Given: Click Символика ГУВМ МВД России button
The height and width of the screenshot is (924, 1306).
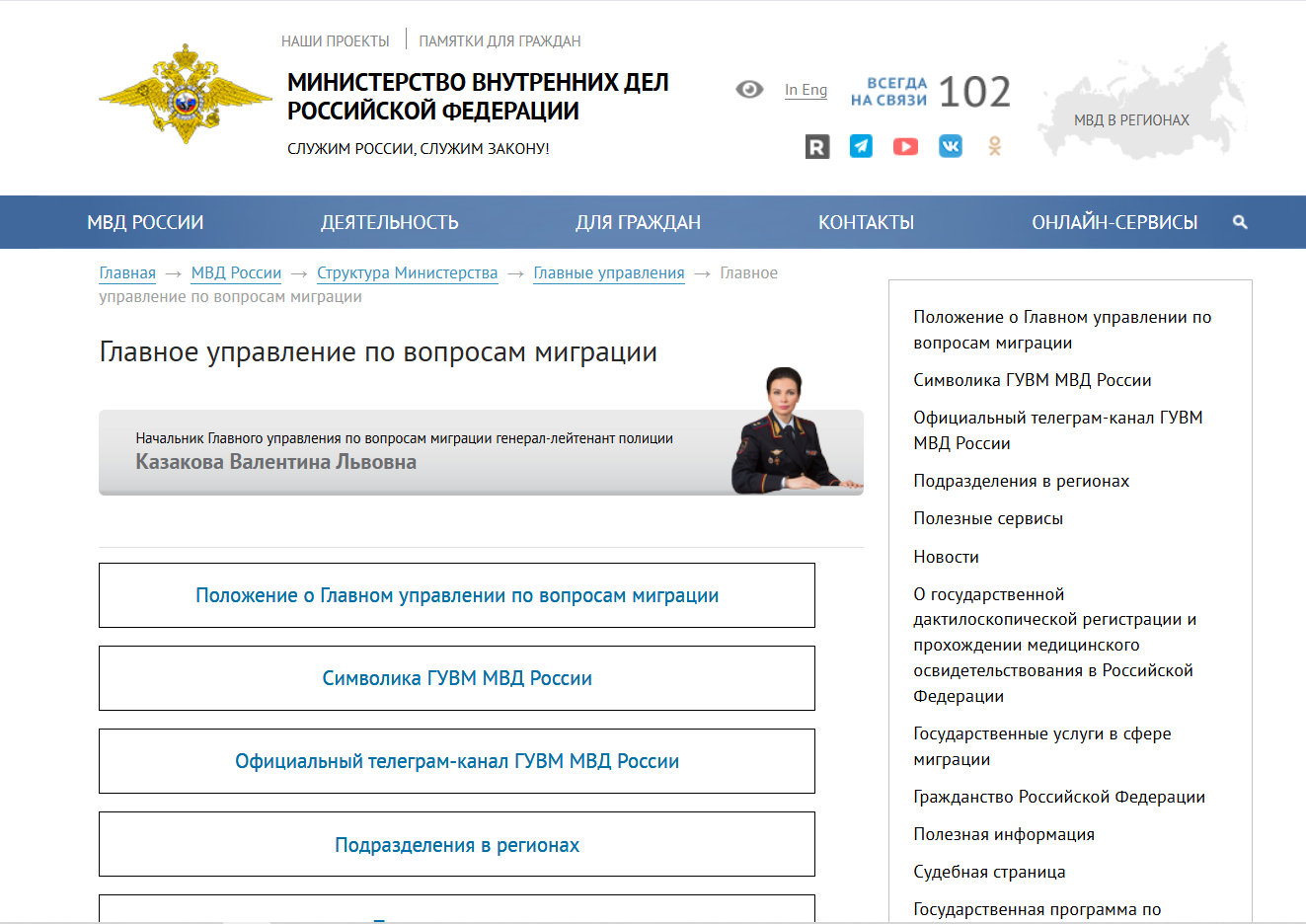Looking at the screenshot, I should 457,678.
